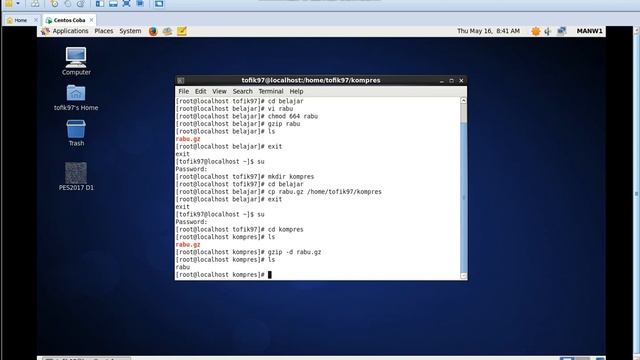The width and height of the screenshot is (640, 360).
Task: Open the terminal File menu
Action: pos(184,91)
